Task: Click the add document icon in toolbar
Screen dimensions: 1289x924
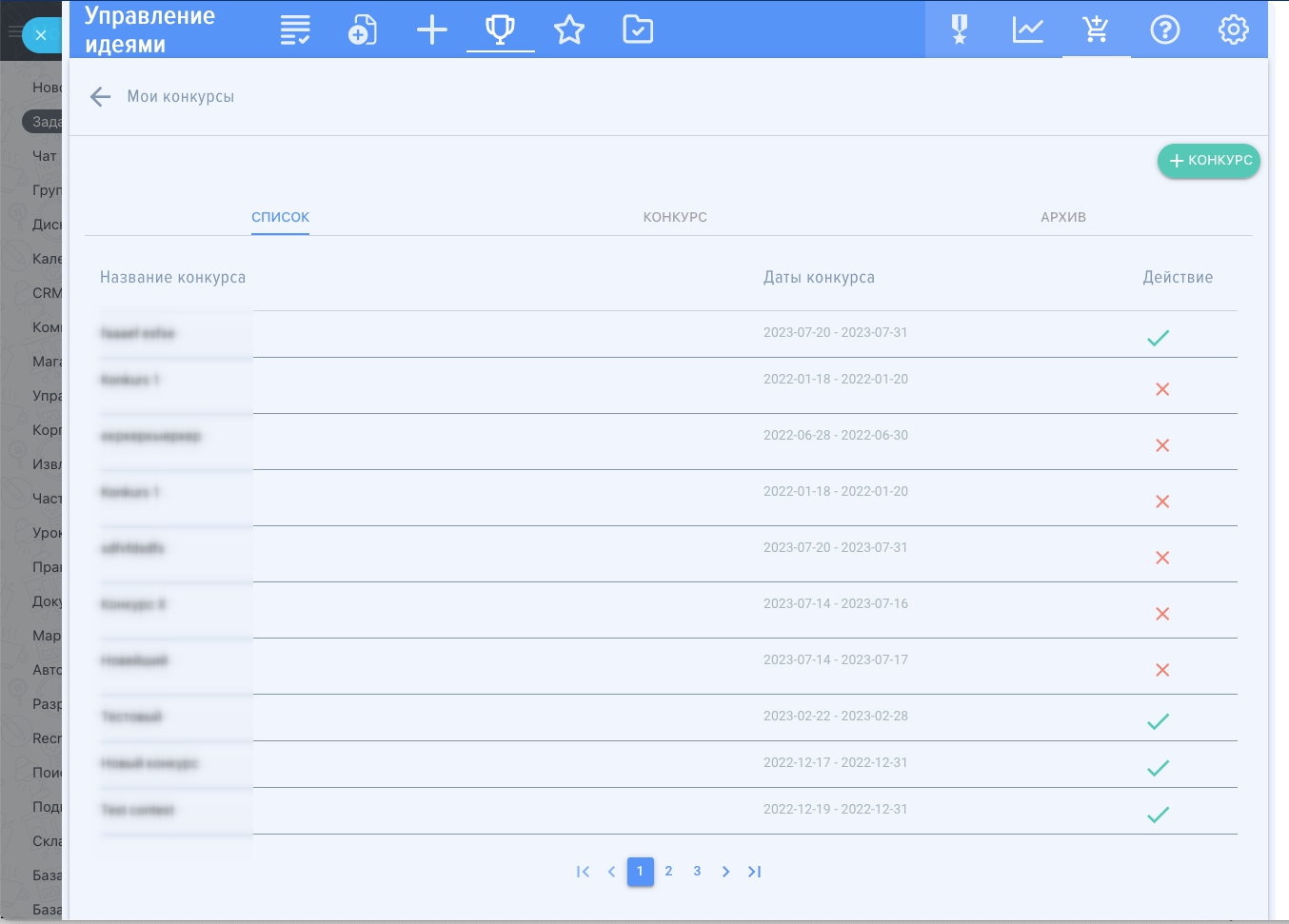Action: tap(363, 30)
